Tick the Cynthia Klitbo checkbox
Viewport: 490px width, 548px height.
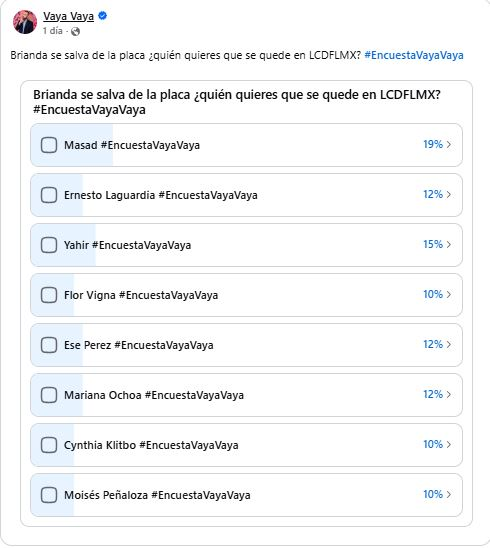tap(49, 445)
